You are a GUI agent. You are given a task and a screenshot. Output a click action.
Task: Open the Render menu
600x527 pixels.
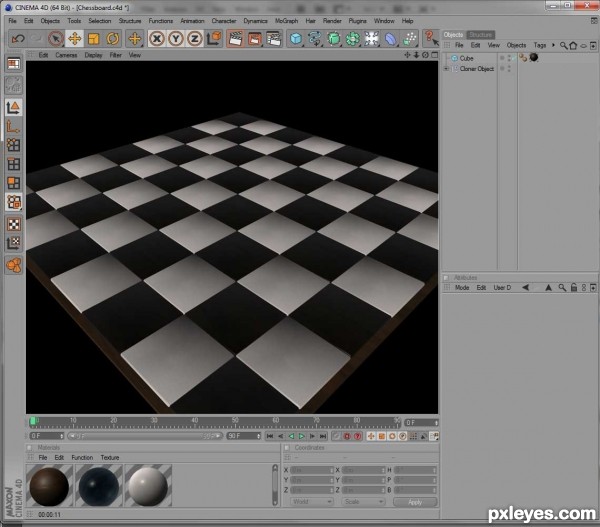(332, 21)
